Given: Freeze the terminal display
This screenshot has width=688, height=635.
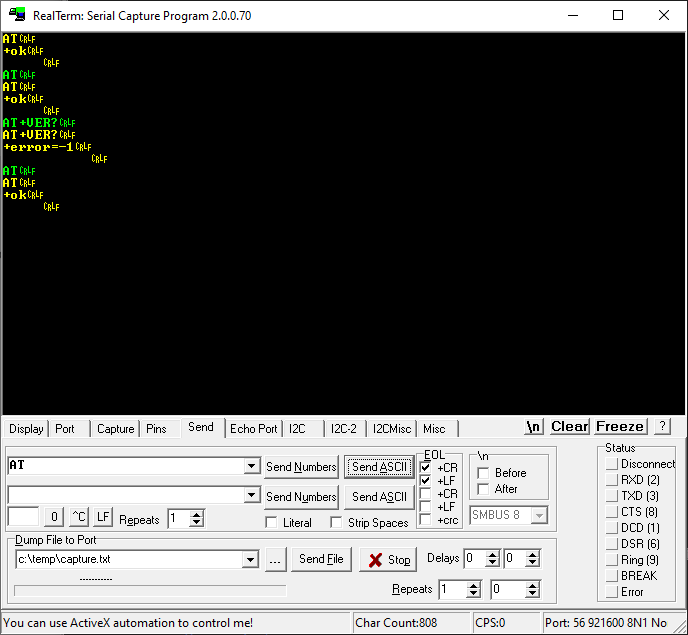Looking at the screenshot, I should tap(620, 426).
